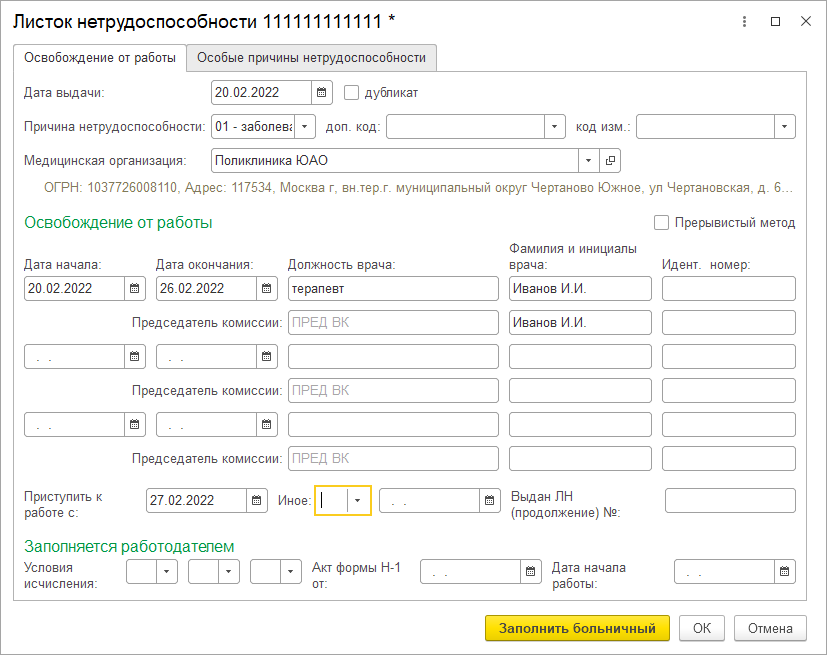The height and width of the screenshot is (655, 827).
Task: Click doctor name field in терапевт row
Action: (580, 288)
